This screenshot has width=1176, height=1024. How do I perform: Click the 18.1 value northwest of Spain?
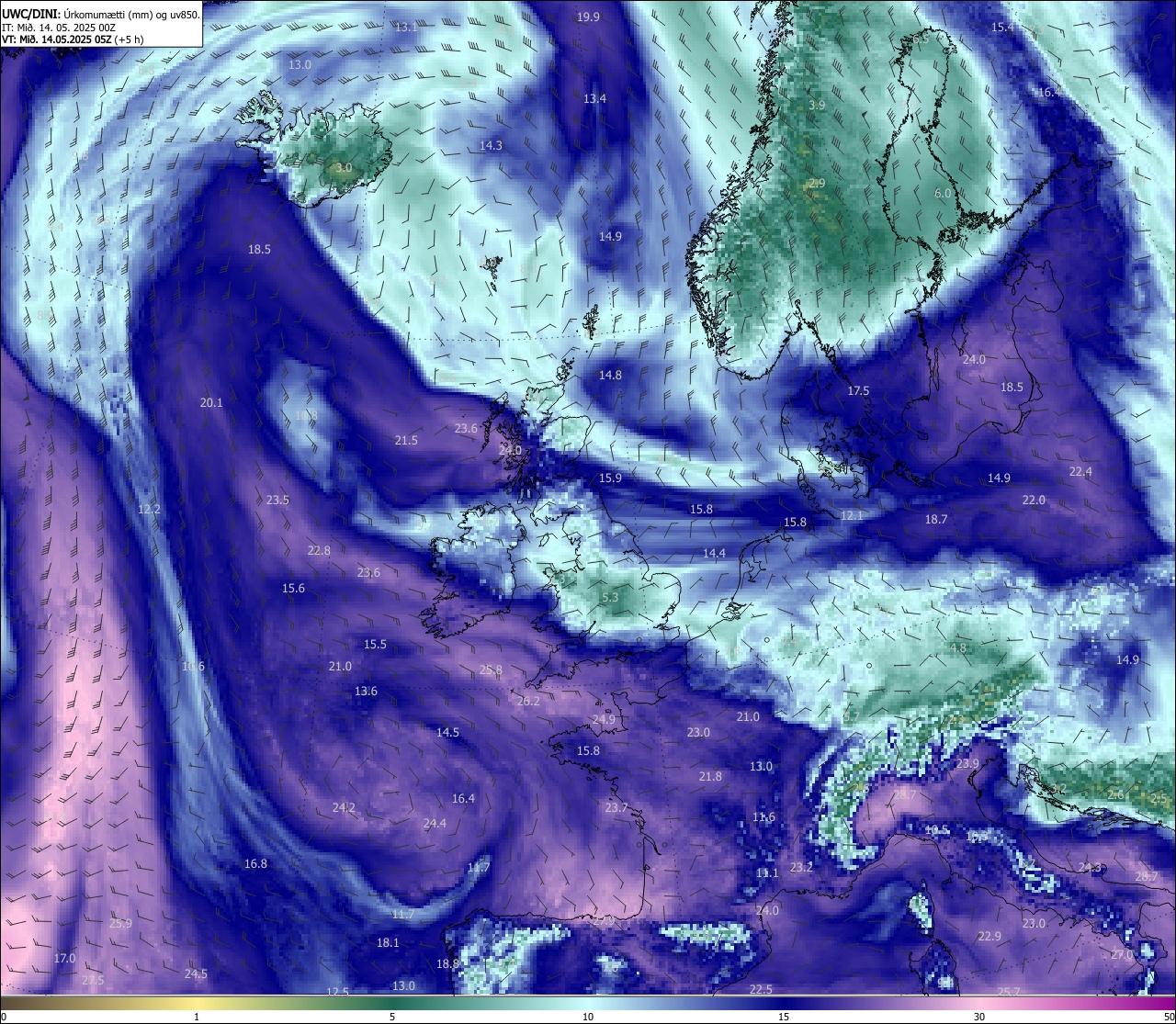point(388,943)
